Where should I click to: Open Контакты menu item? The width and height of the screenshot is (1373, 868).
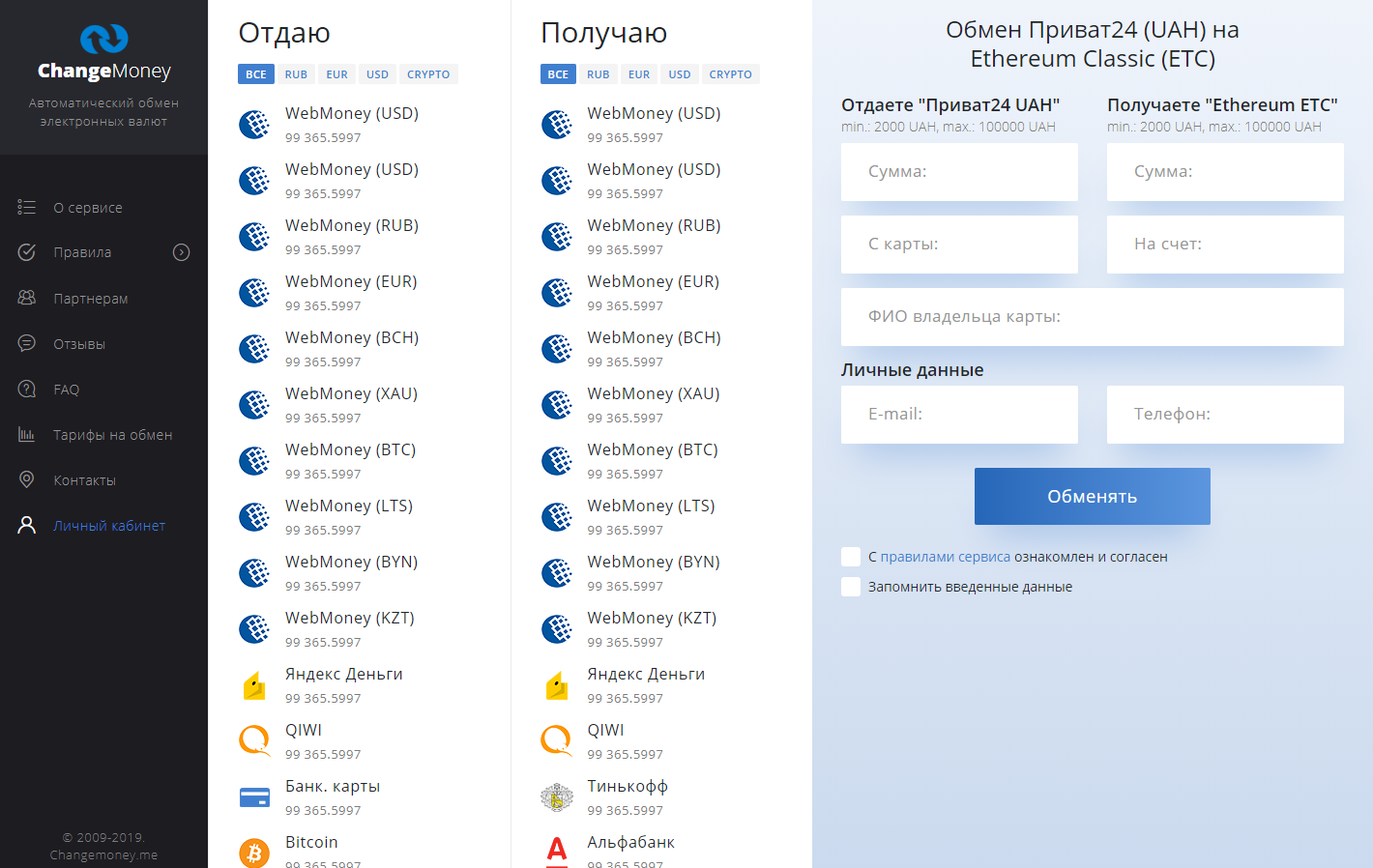pos(85,480)
